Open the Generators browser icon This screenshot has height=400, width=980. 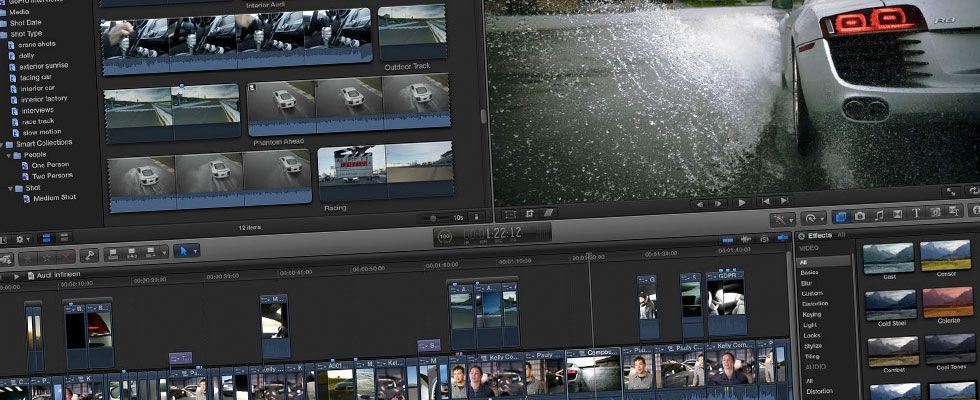[x=935, y=212]
